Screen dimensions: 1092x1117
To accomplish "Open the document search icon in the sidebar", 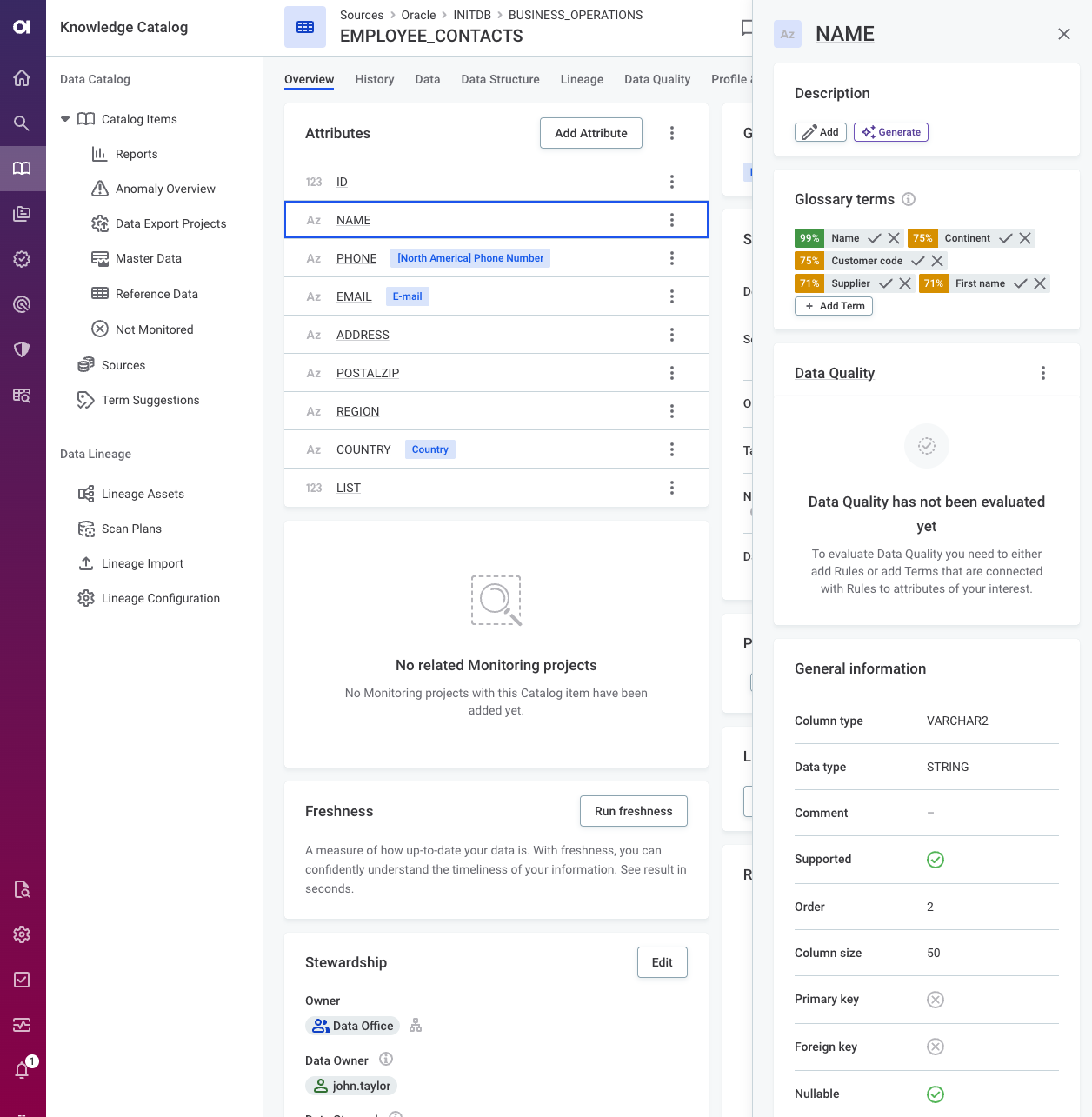I will pos(23,889).
